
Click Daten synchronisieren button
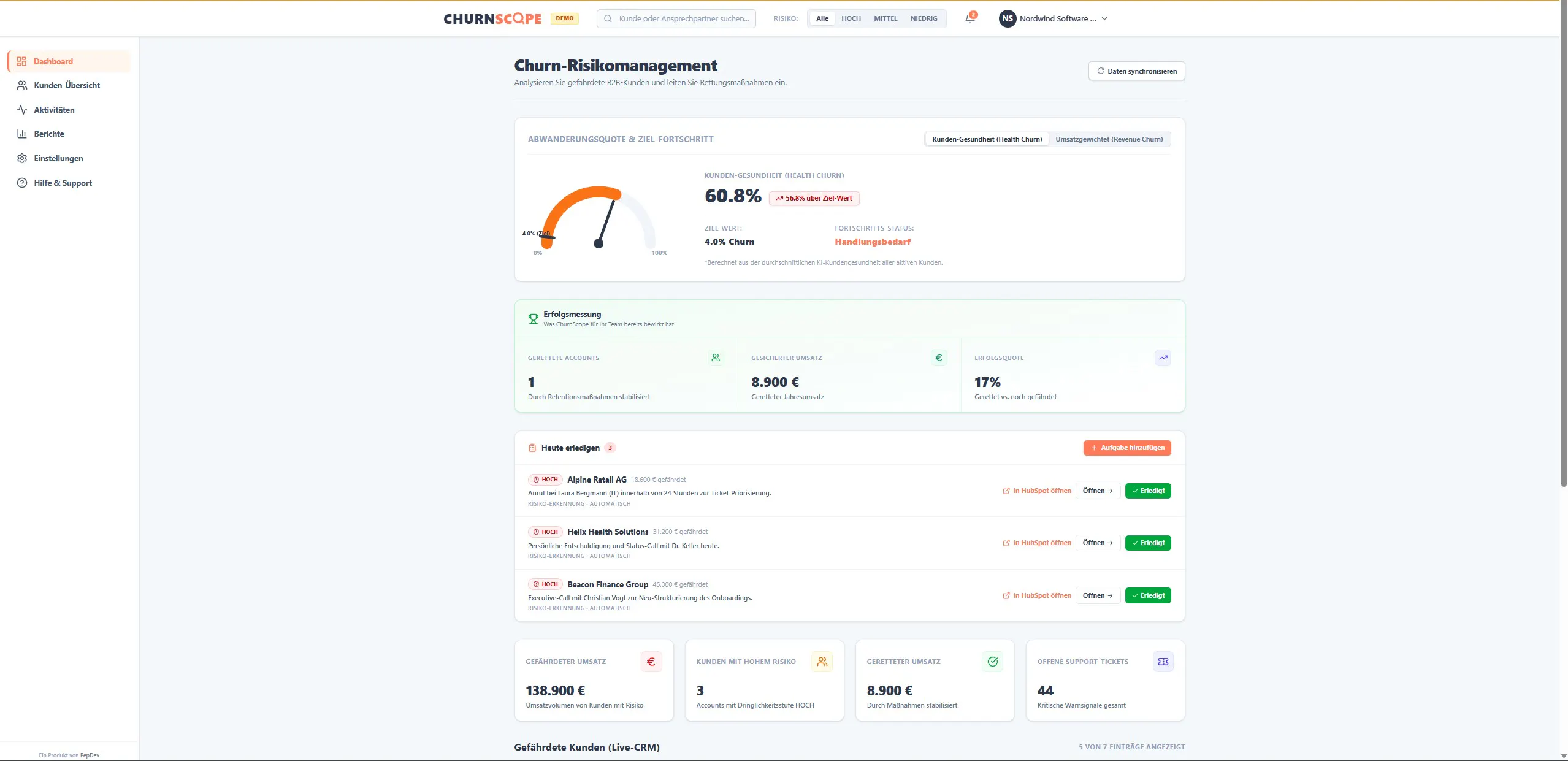point(1136,71)
